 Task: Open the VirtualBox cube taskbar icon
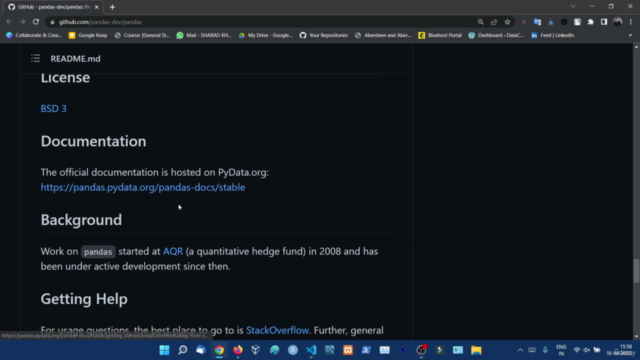coord(256,350)
